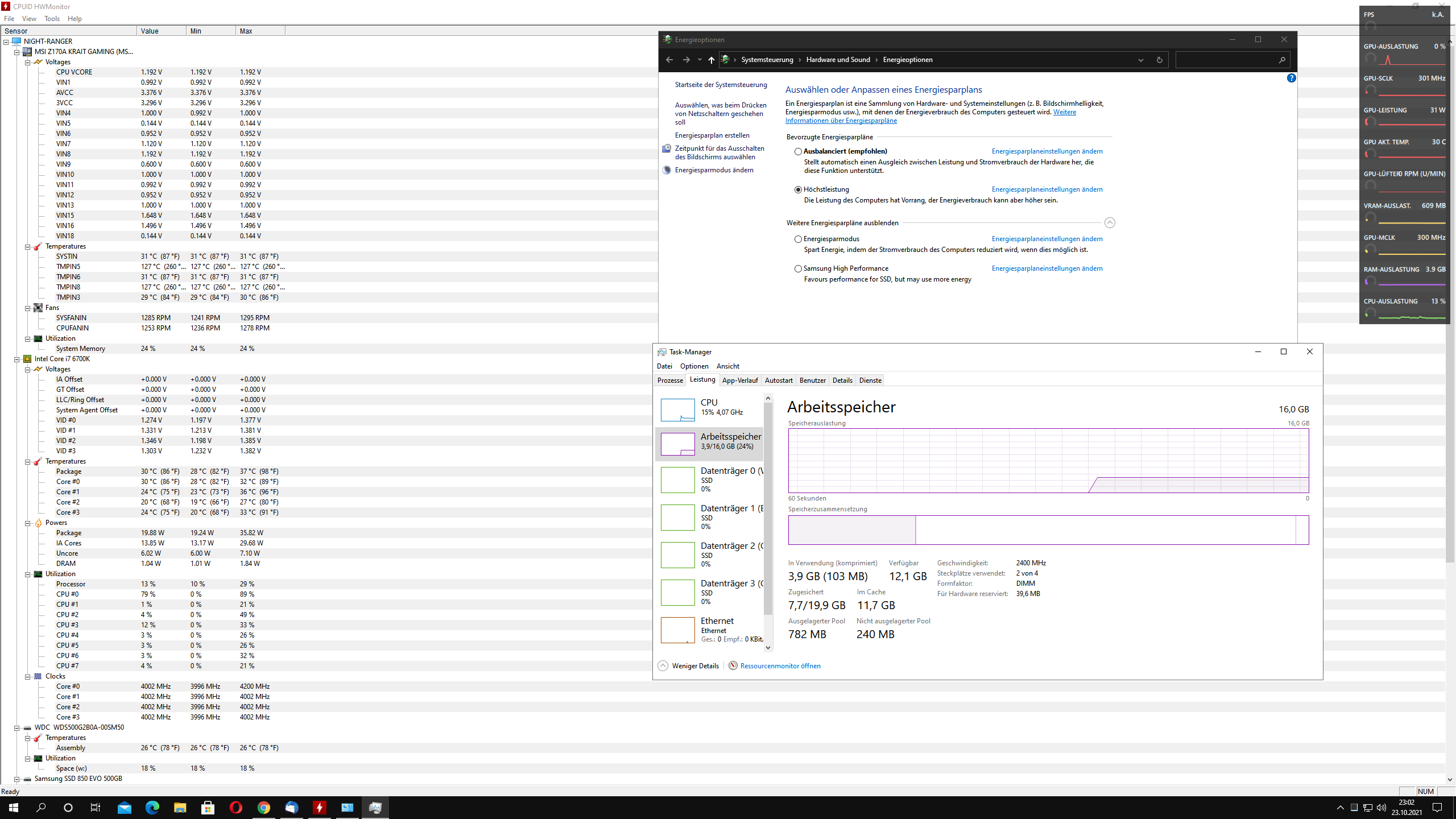Screen dimensions: 1456x819
Task: Click the back arrow in Energieoptionen window
Action: 669,60
